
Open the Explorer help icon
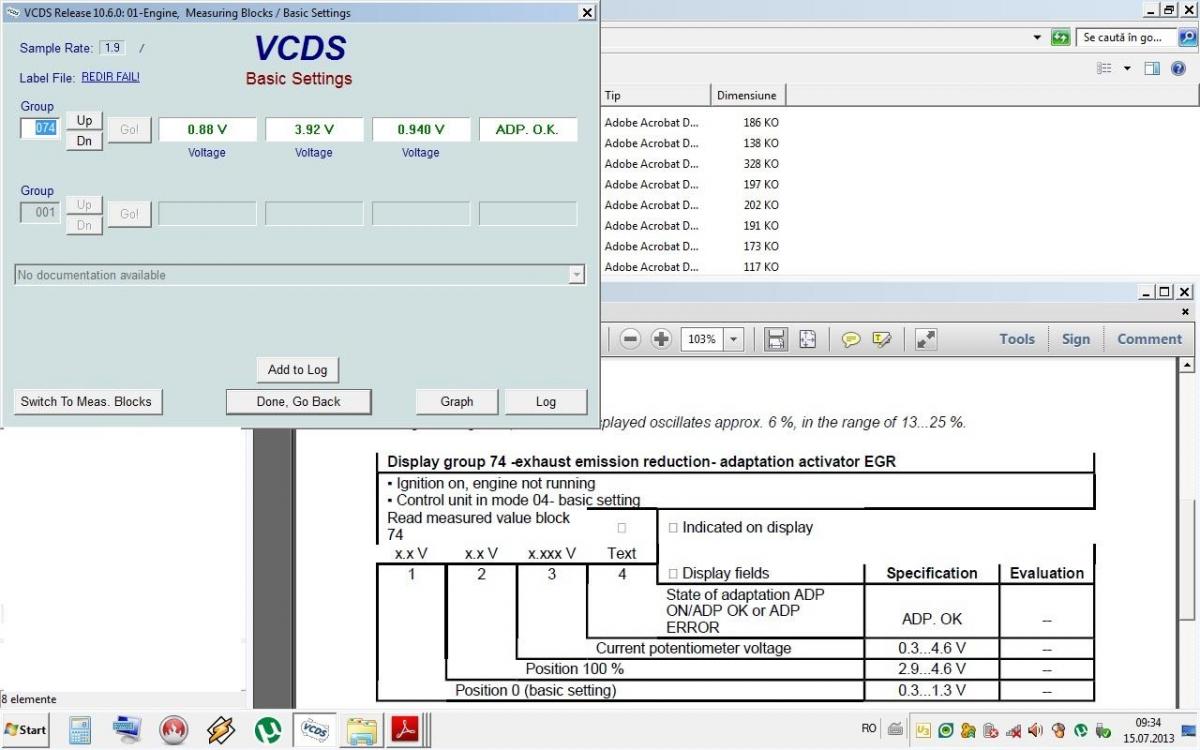coord(1178,68)
